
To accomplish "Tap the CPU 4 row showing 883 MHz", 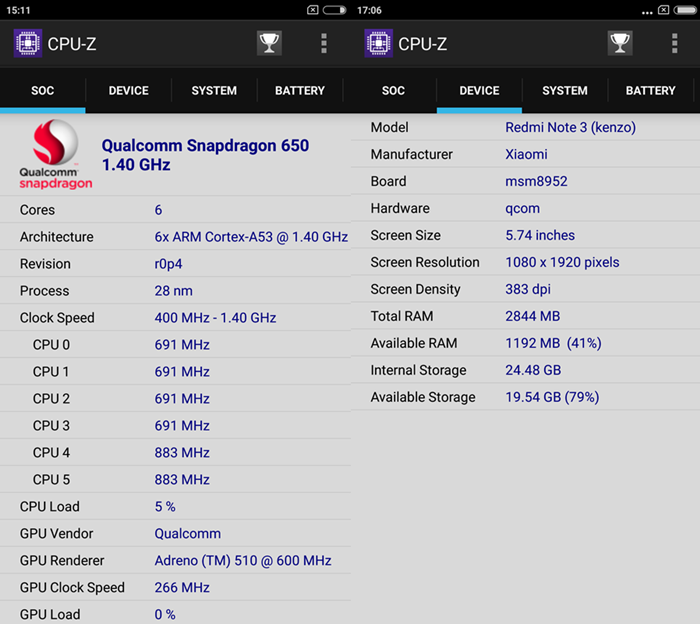I will pyautogui.click(x=175, y=452).
